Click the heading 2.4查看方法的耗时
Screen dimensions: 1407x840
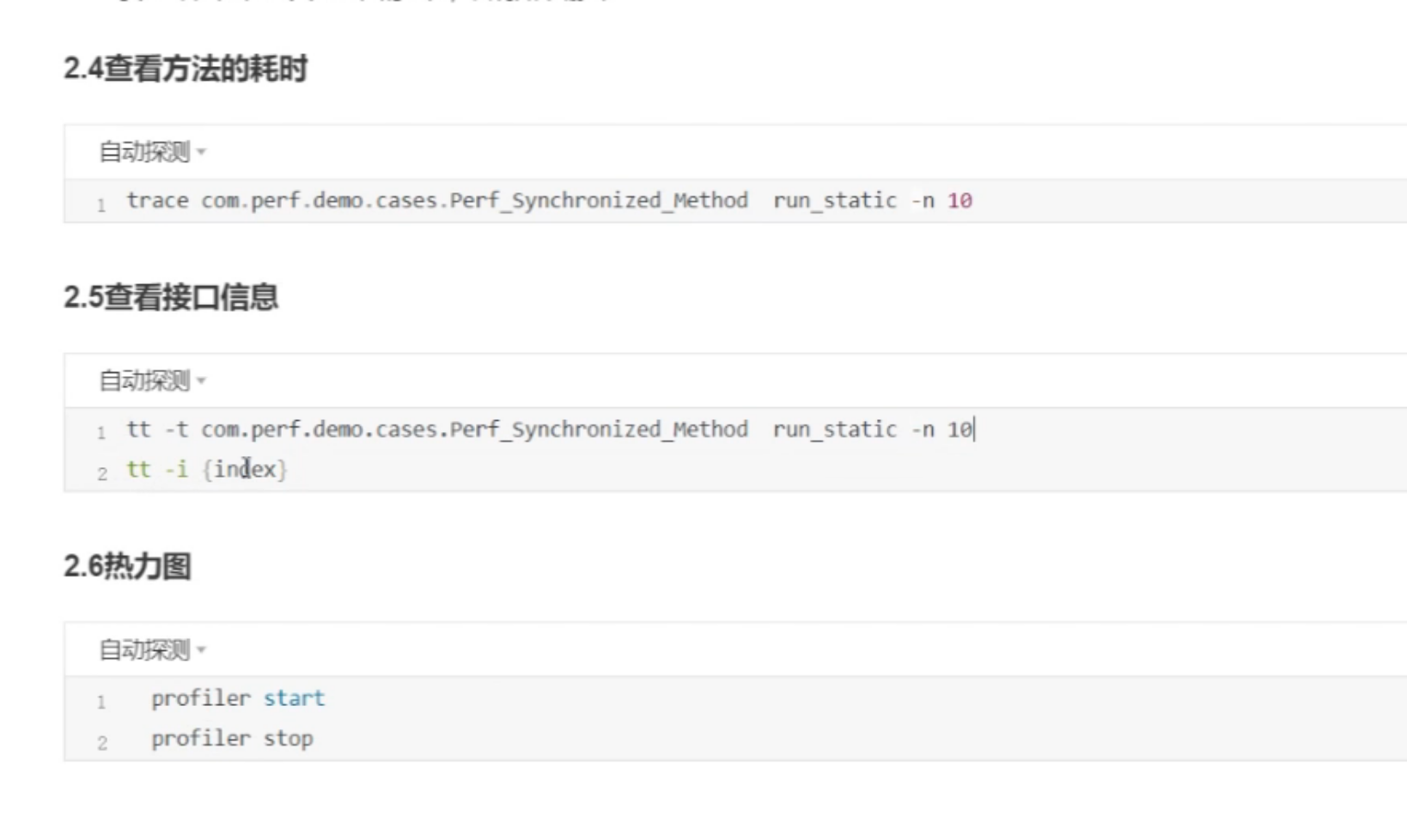(x=186, y=69)
